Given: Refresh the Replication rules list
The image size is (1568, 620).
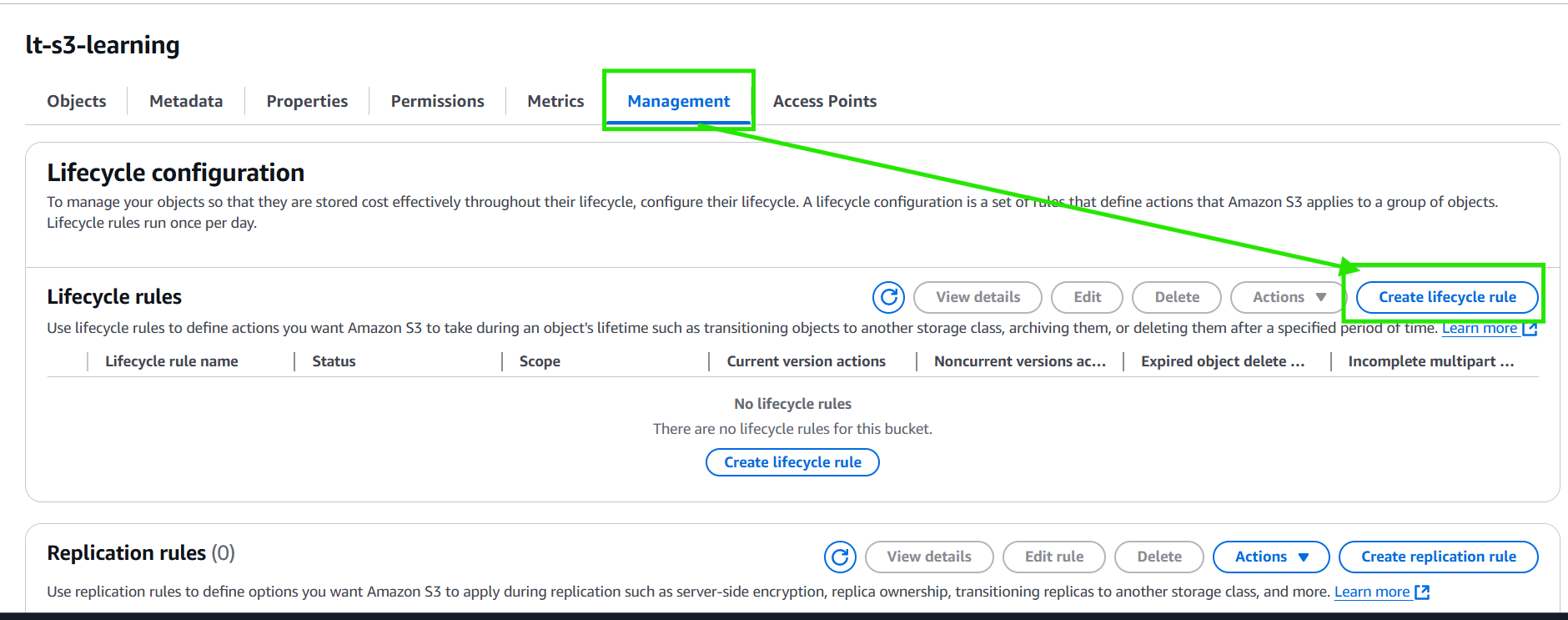Looking at the screenshot, I should pos(840,557).
